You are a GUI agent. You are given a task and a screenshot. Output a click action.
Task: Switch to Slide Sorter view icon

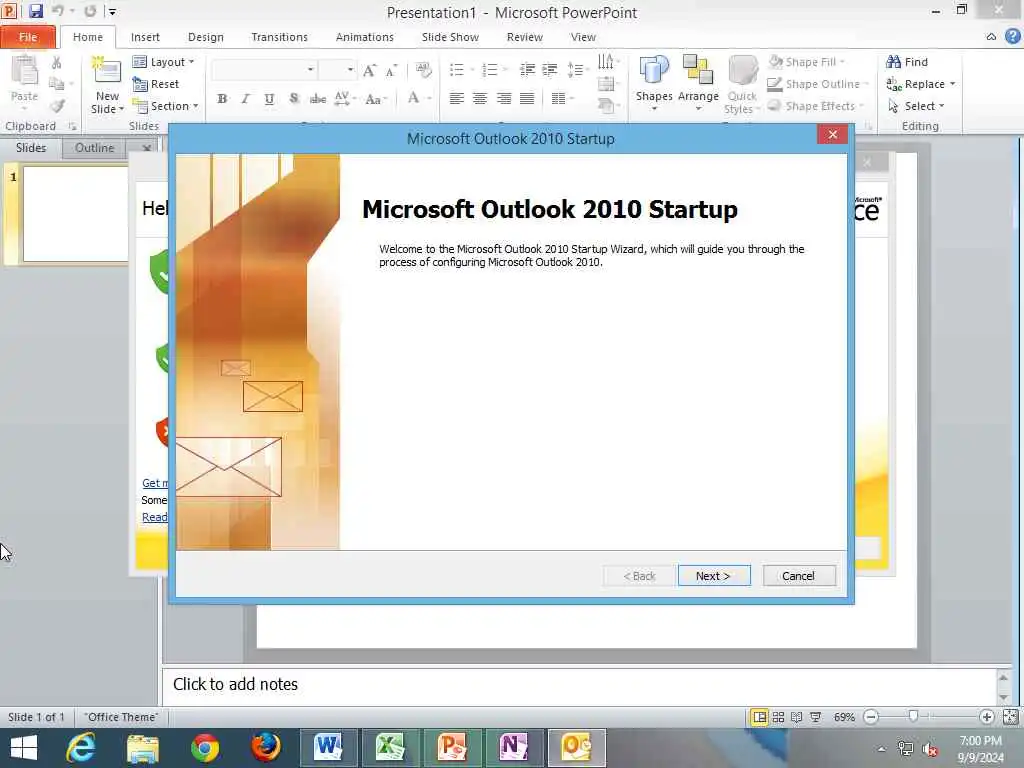778,717
